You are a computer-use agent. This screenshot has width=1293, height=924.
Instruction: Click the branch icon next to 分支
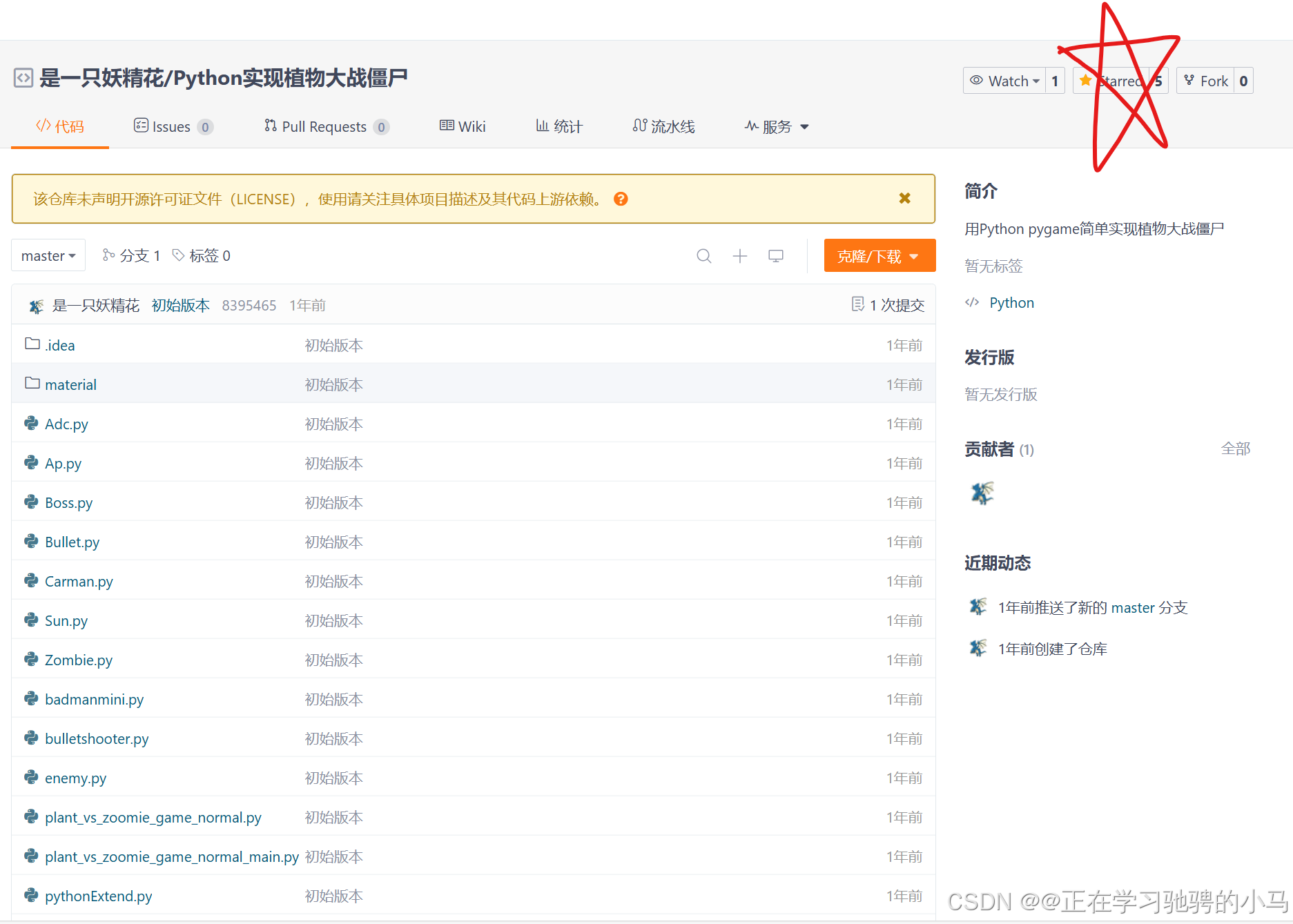point(108,255)
